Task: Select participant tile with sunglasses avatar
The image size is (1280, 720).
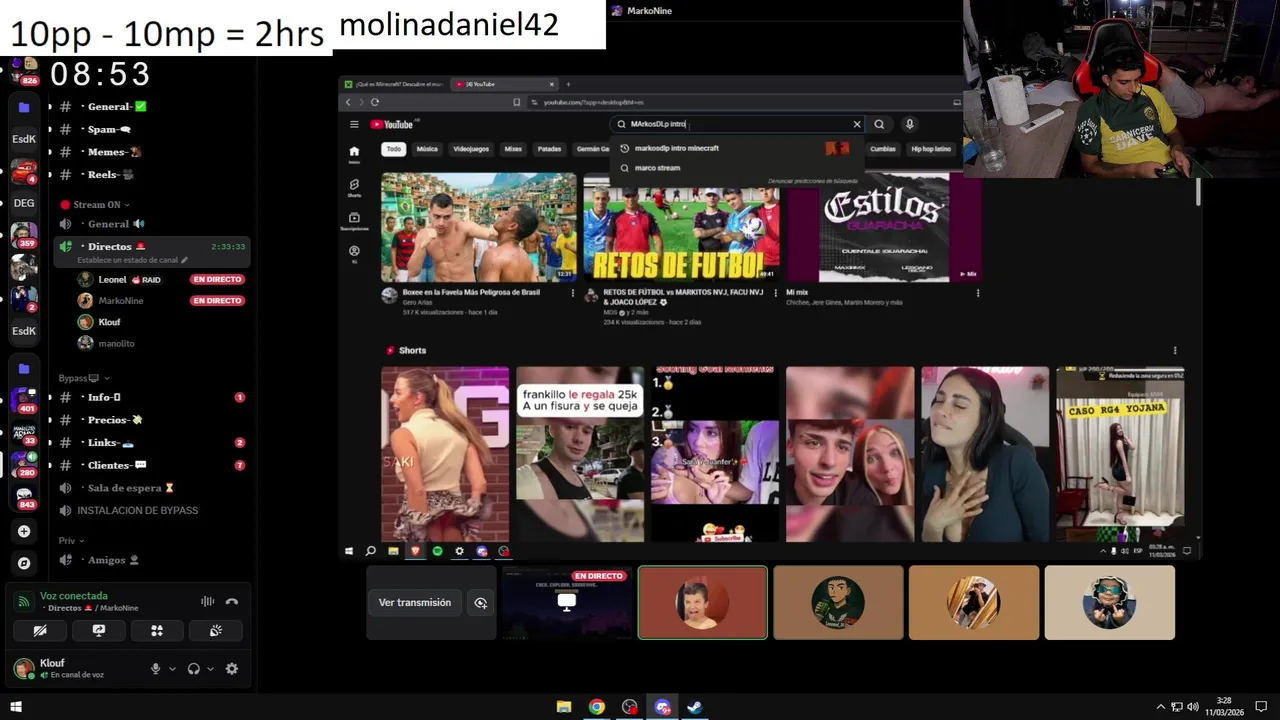Action: 1110,603
